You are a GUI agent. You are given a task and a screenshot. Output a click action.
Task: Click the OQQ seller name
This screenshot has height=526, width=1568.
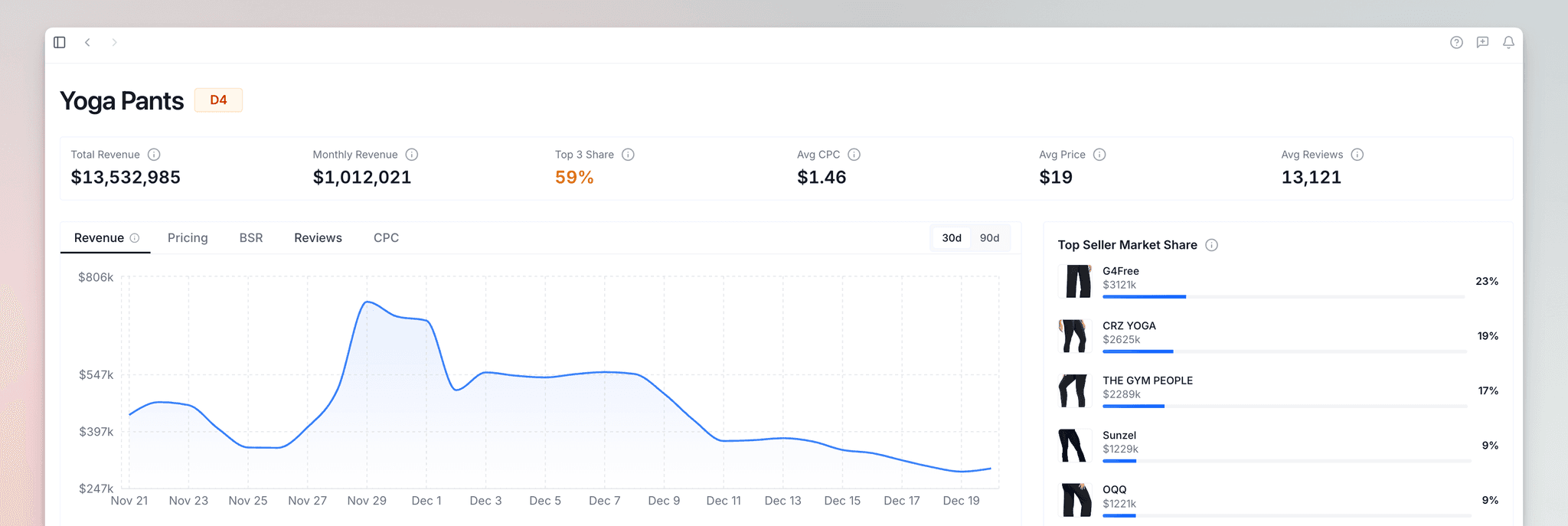1115,490
